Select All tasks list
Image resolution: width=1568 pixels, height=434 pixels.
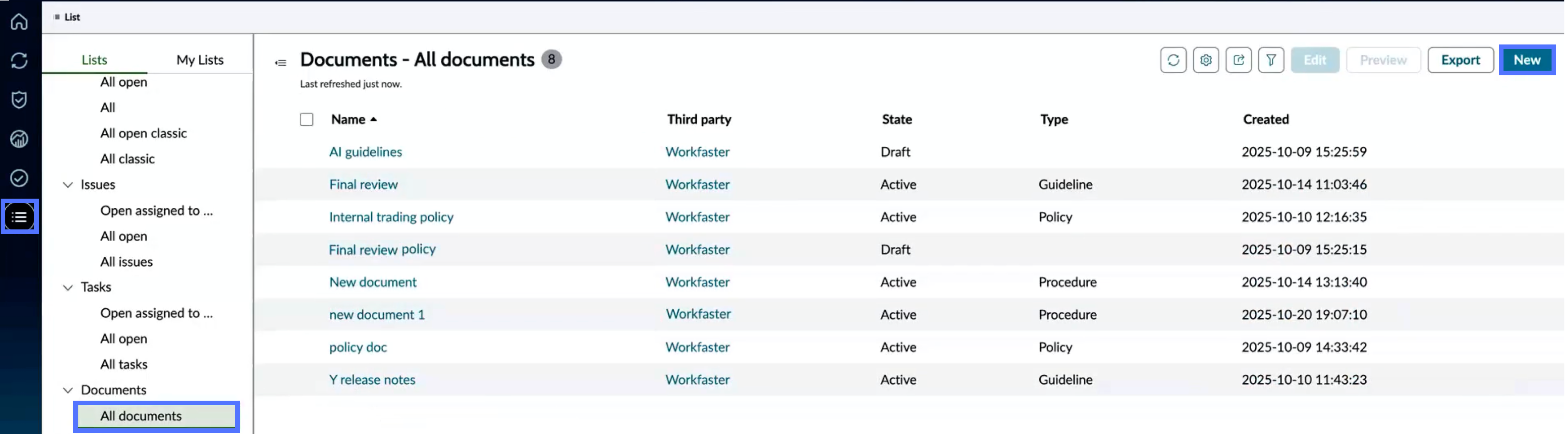[x=124, y=365]
